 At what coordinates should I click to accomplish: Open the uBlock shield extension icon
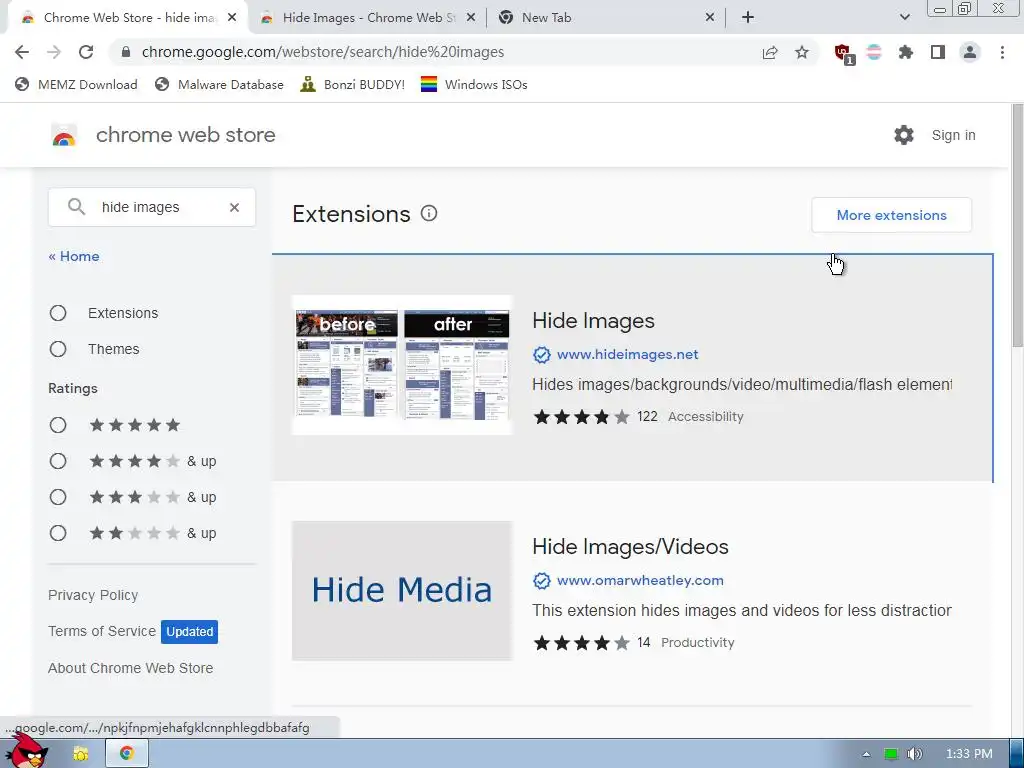point(844,53)
